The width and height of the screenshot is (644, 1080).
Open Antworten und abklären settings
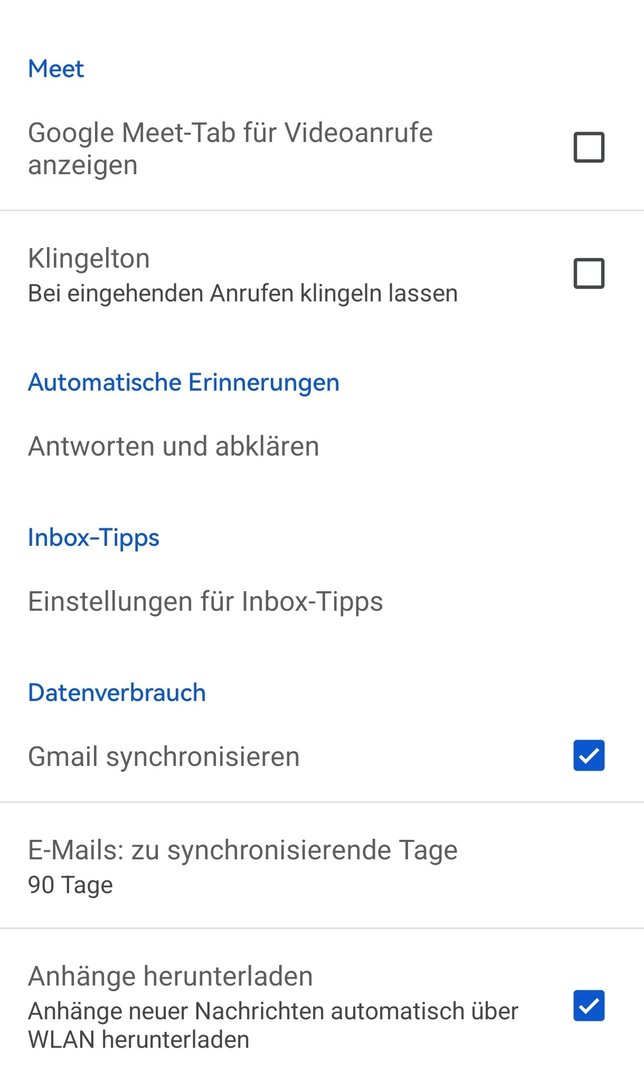173,446
